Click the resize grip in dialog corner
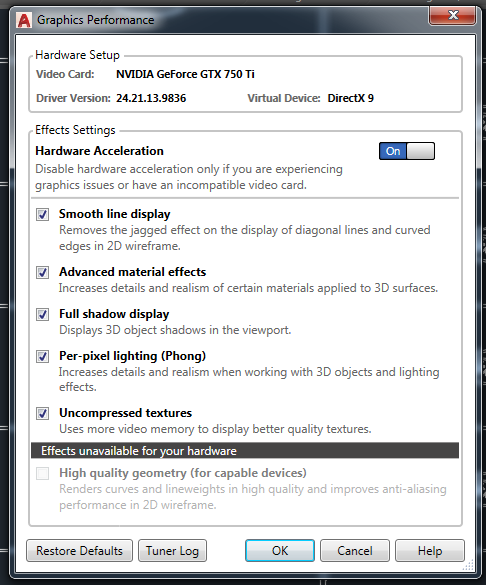The image size is (486, 585). 468,565
